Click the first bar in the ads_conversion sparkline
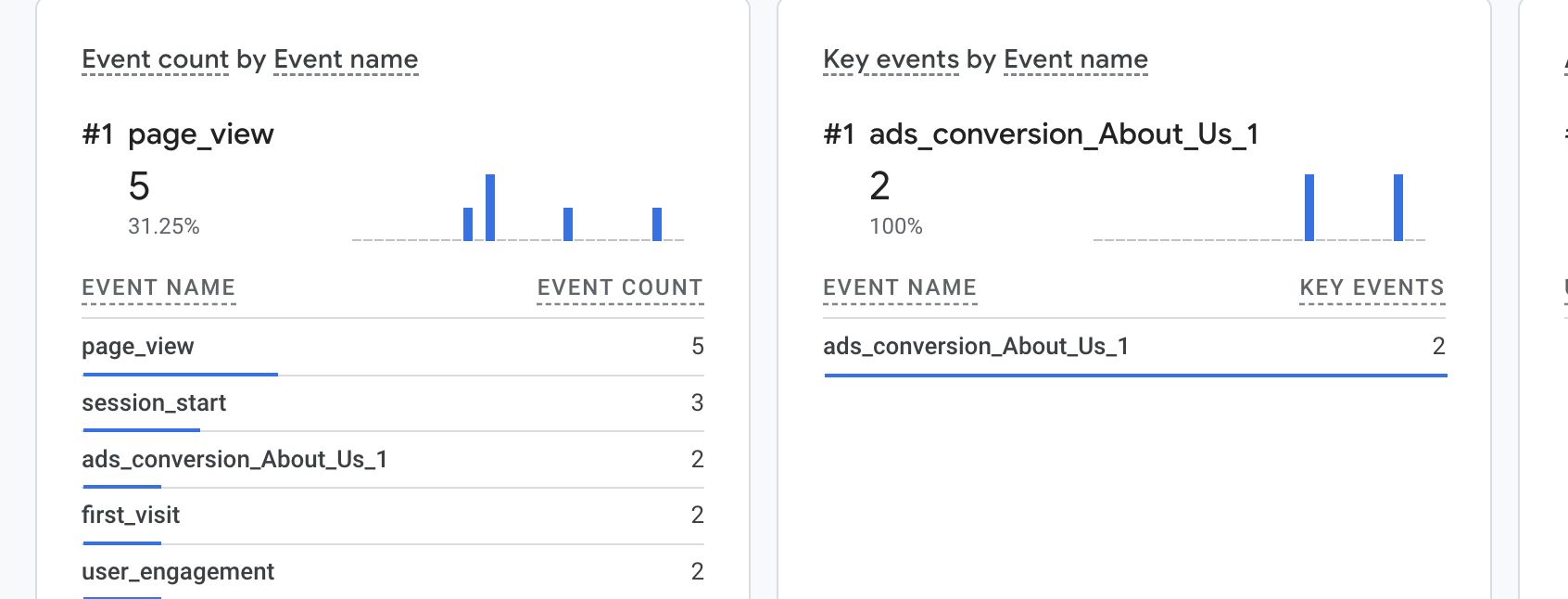The width and height of the screenshot is (1568, 599). coord(1309,208)
